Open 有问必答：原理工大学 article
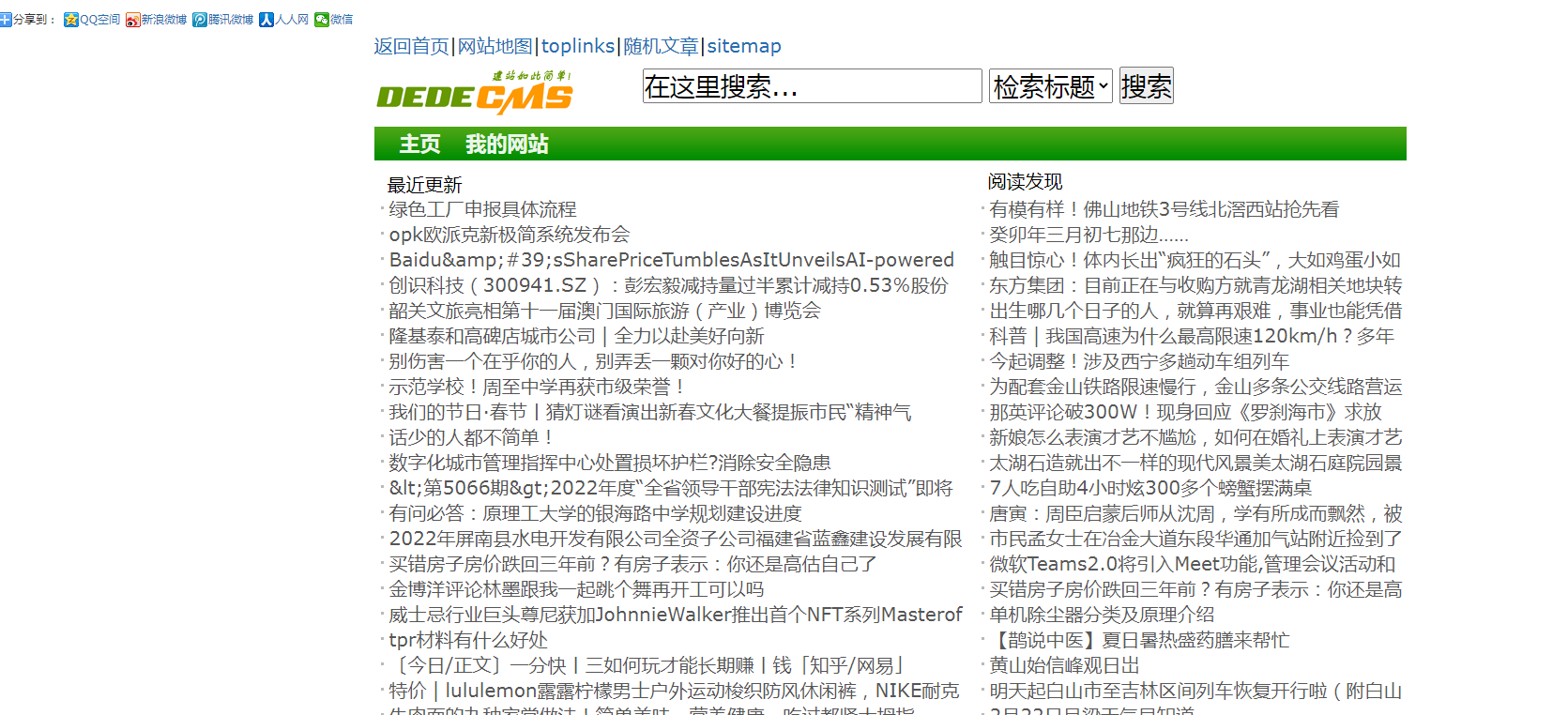Viewport: 1568px width, 715px height. click(x=595, y=513)
